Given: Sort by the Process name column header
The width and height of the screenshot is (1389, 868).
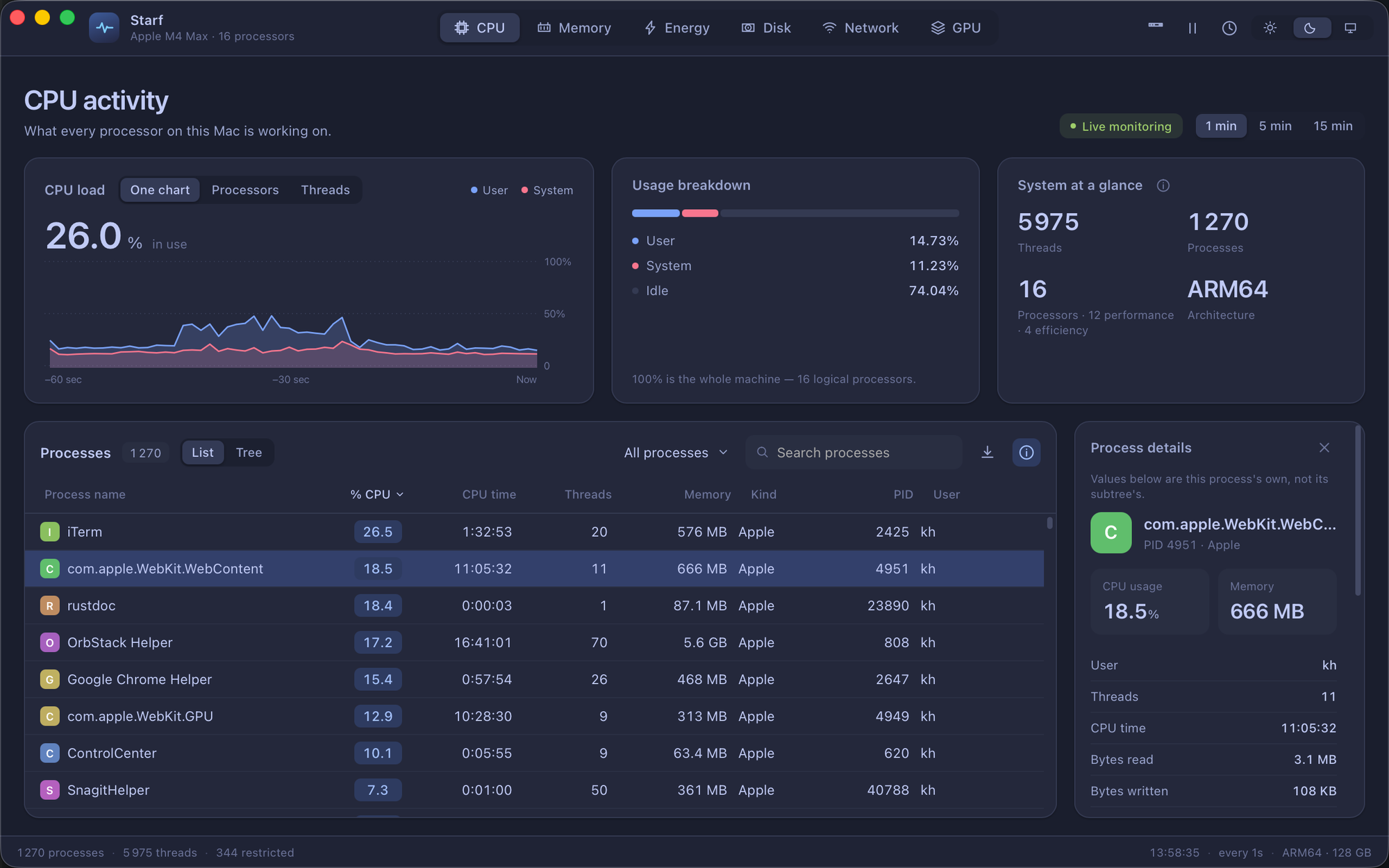Looking at the screenshot, I should [x=85, y=494].
